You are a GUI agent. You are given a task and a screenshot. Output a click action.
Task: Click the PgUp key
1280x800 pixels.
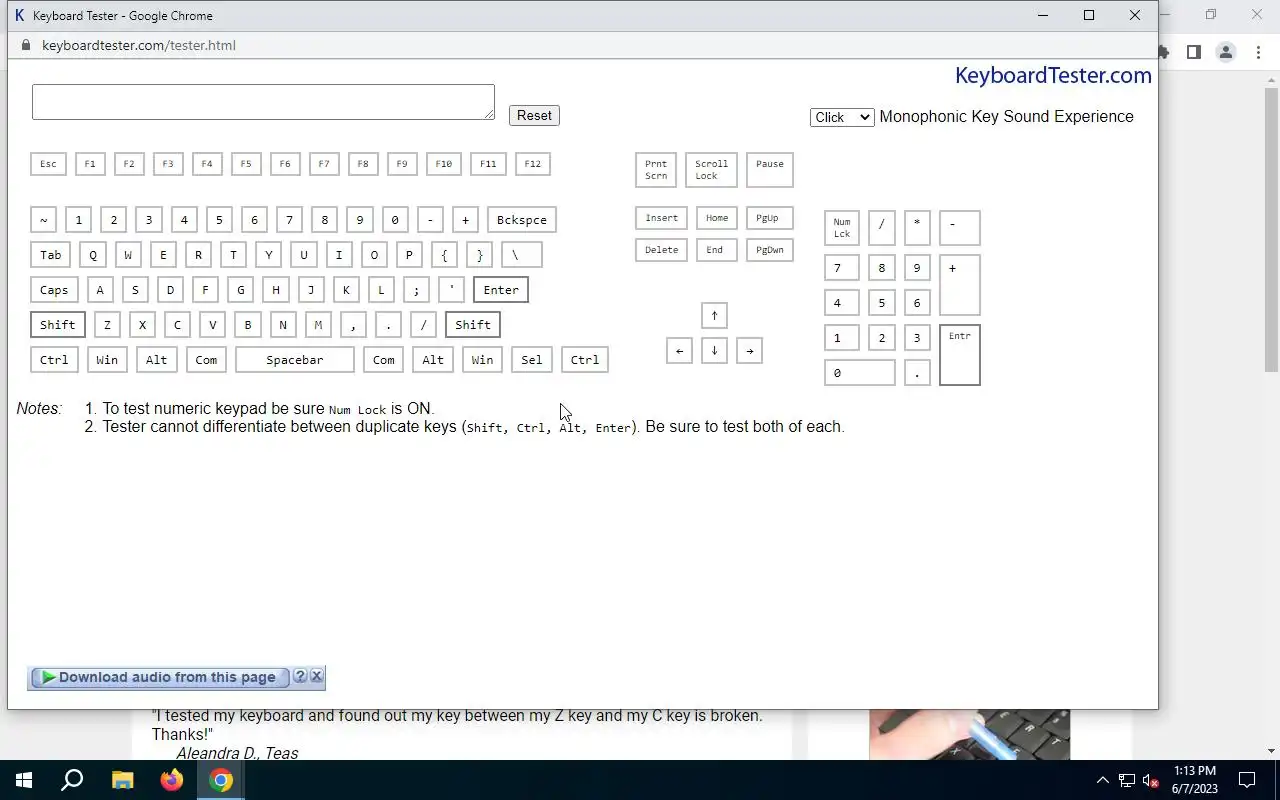(769, 218)
